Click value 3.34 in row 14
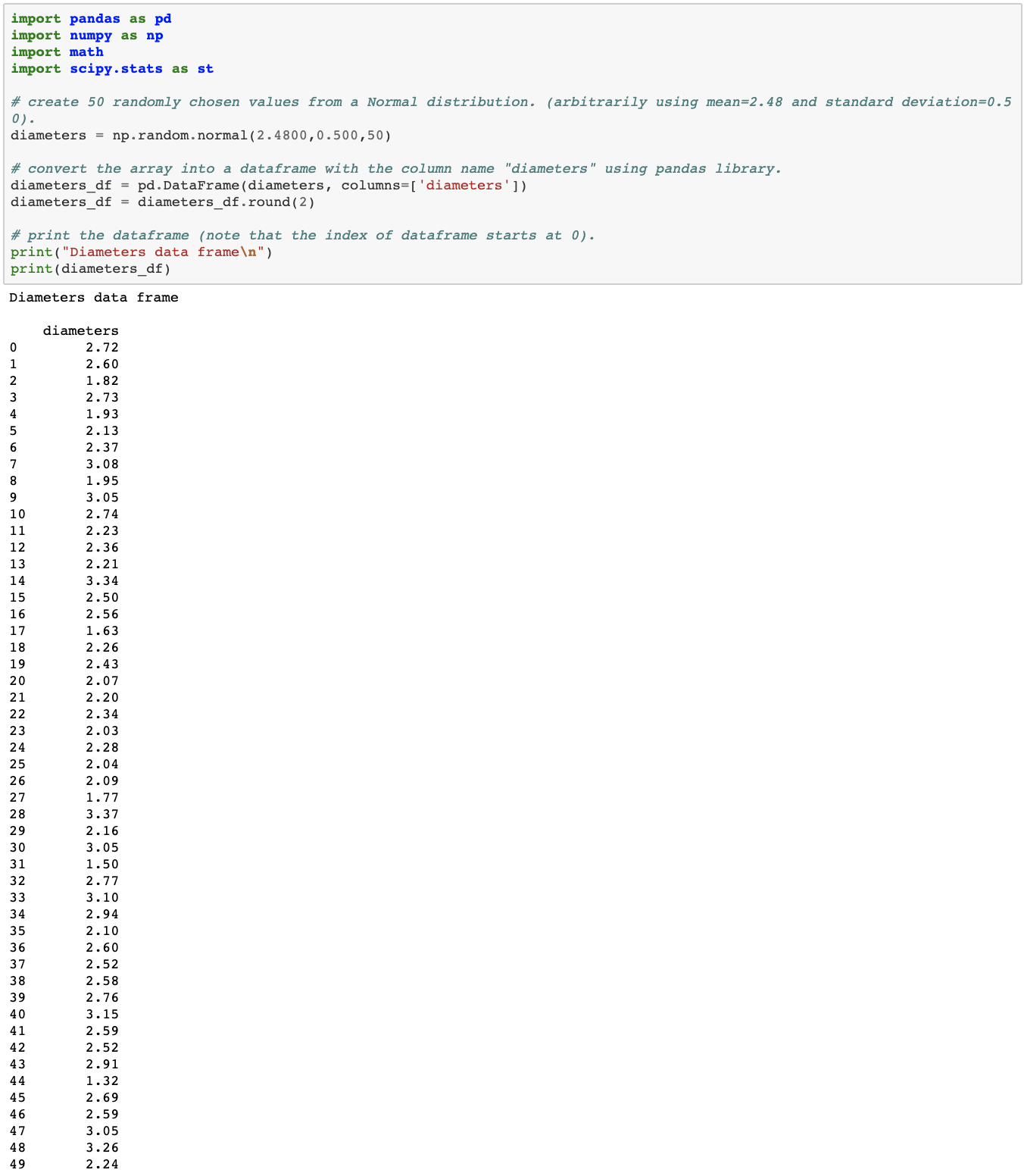This screenshot has height=1176, width=1024. tap(102, 581)
